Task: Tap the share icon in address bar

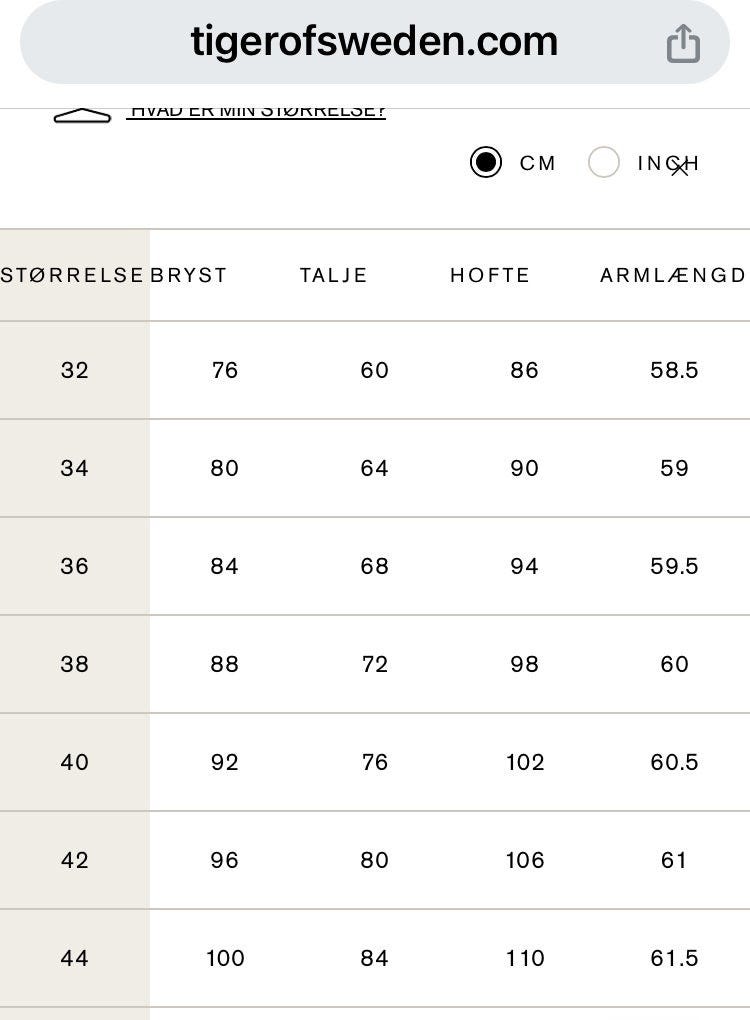Action: click(x=683, y=43)
